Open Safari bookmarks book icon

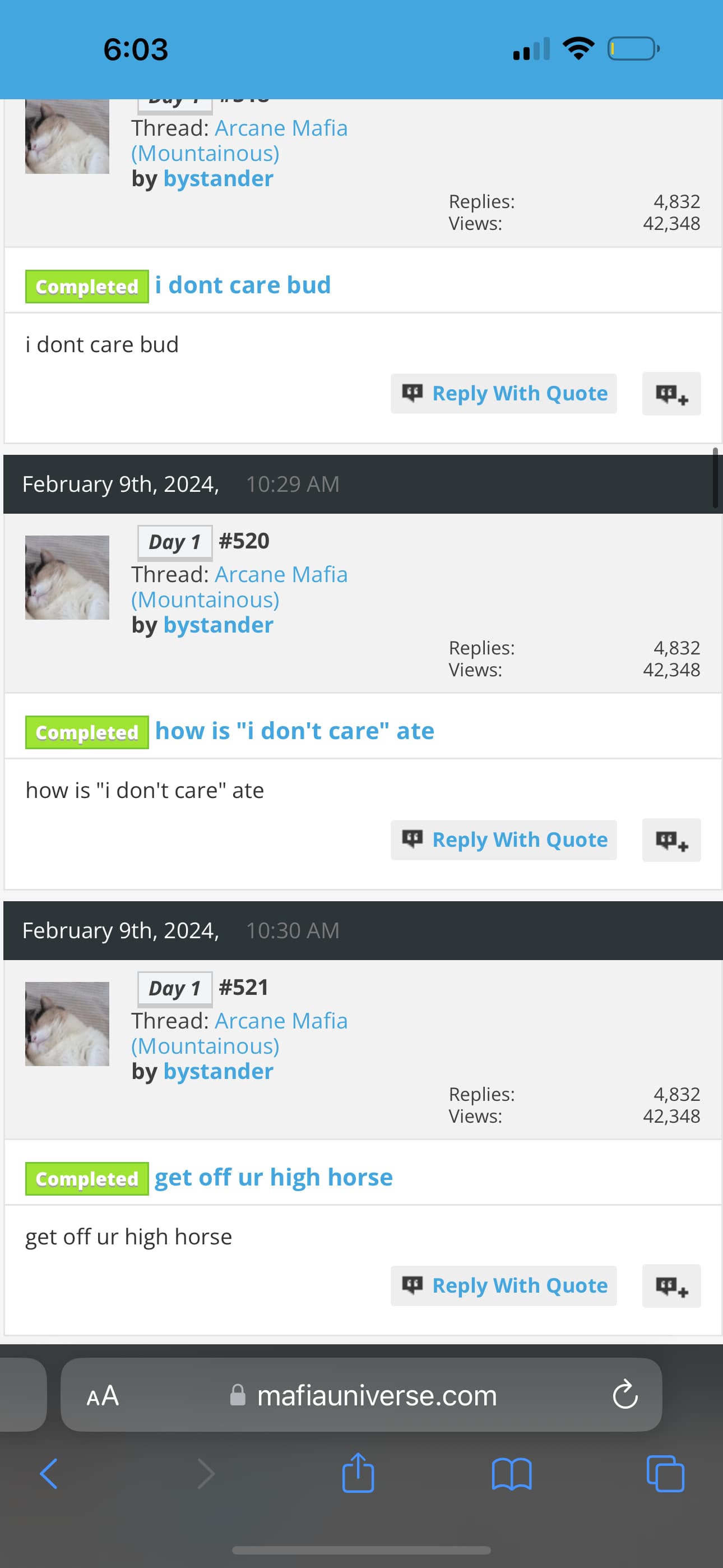coord(512,1474)
